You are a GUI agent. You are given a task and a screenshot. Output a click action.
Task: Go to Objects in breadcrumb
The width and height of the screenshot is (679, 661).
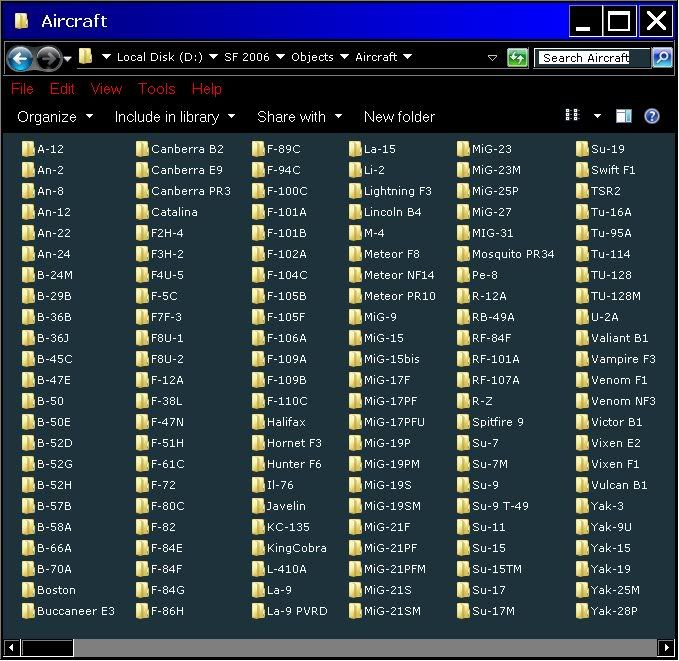click(x=312, y=57)
